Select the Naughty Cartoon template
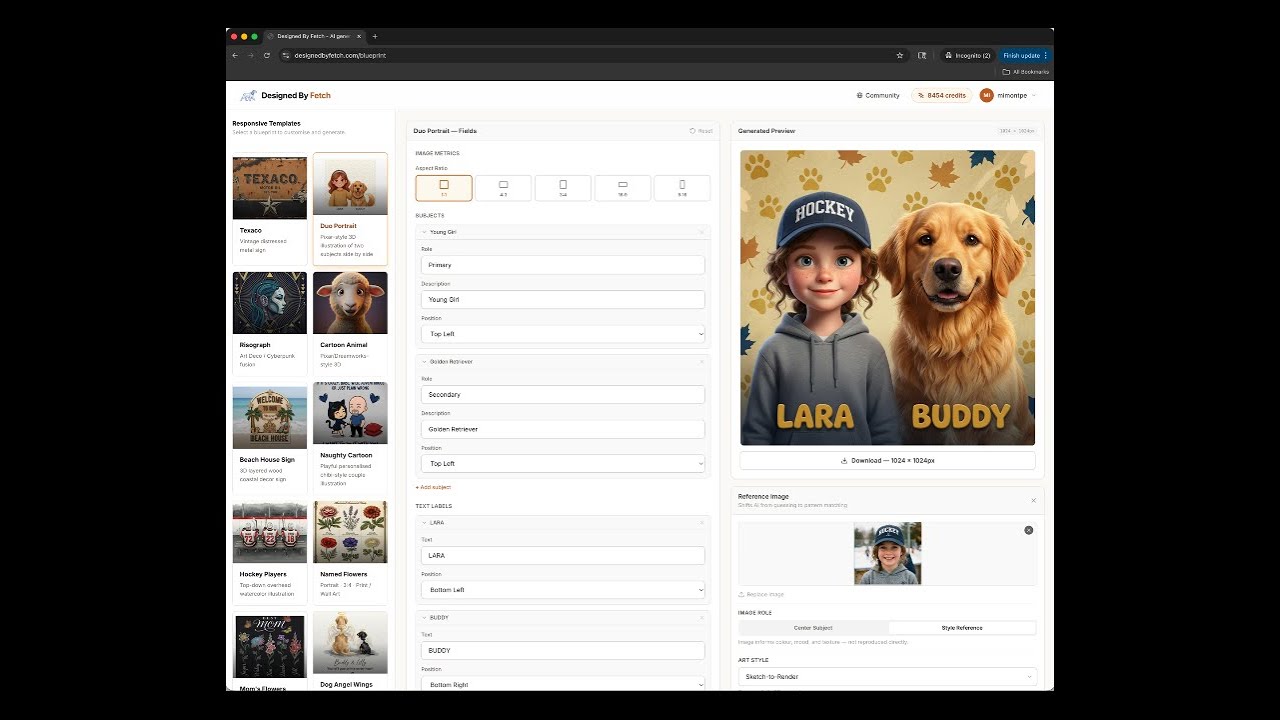The width and height of the screenshot is (1280, 720). (350, 437)
